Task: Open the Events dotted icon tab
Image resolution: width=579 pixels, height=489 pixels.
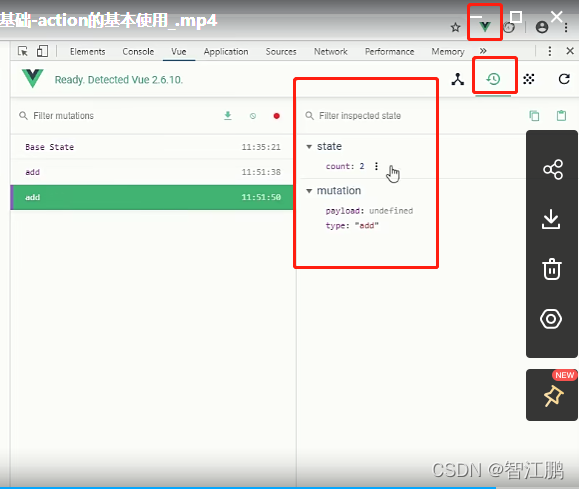Action: (529, 79)
